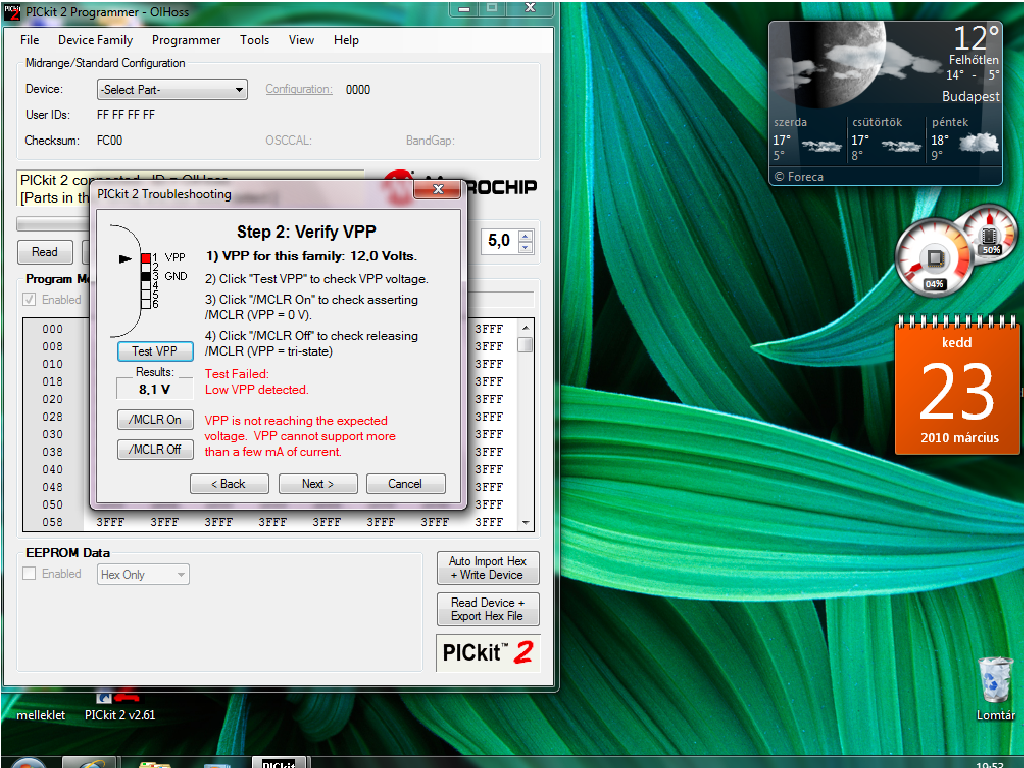Close the PICkit 2 Troubleshooting dialog
Viewport: 1024px width, 768px height.
tap(438, 189)
